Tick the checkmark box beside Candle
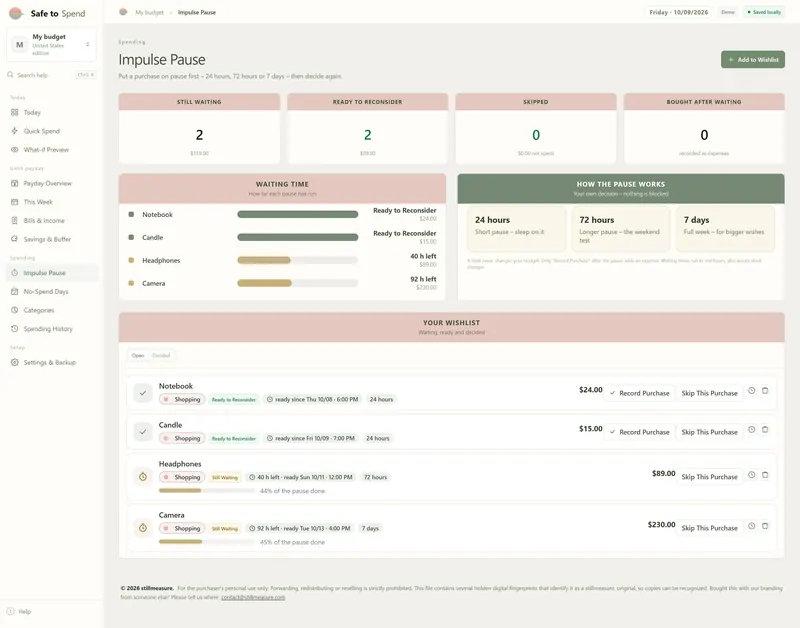 (x=143, y=432)
